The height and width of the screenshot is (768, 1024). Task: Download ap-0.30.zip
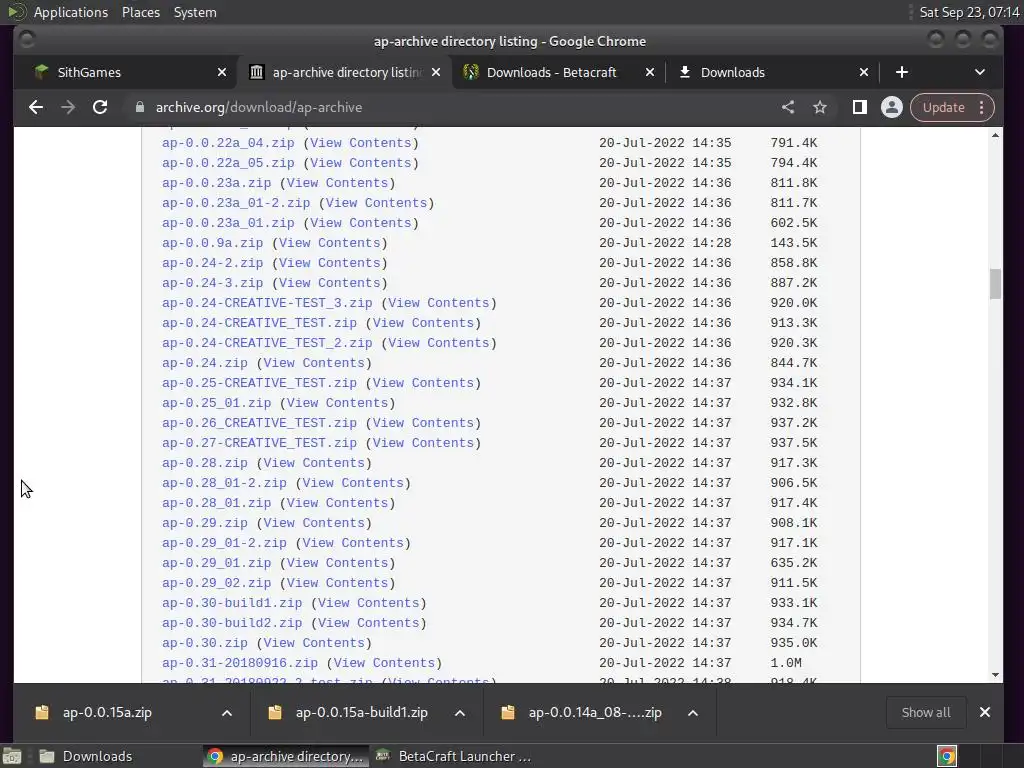(204, 643)
